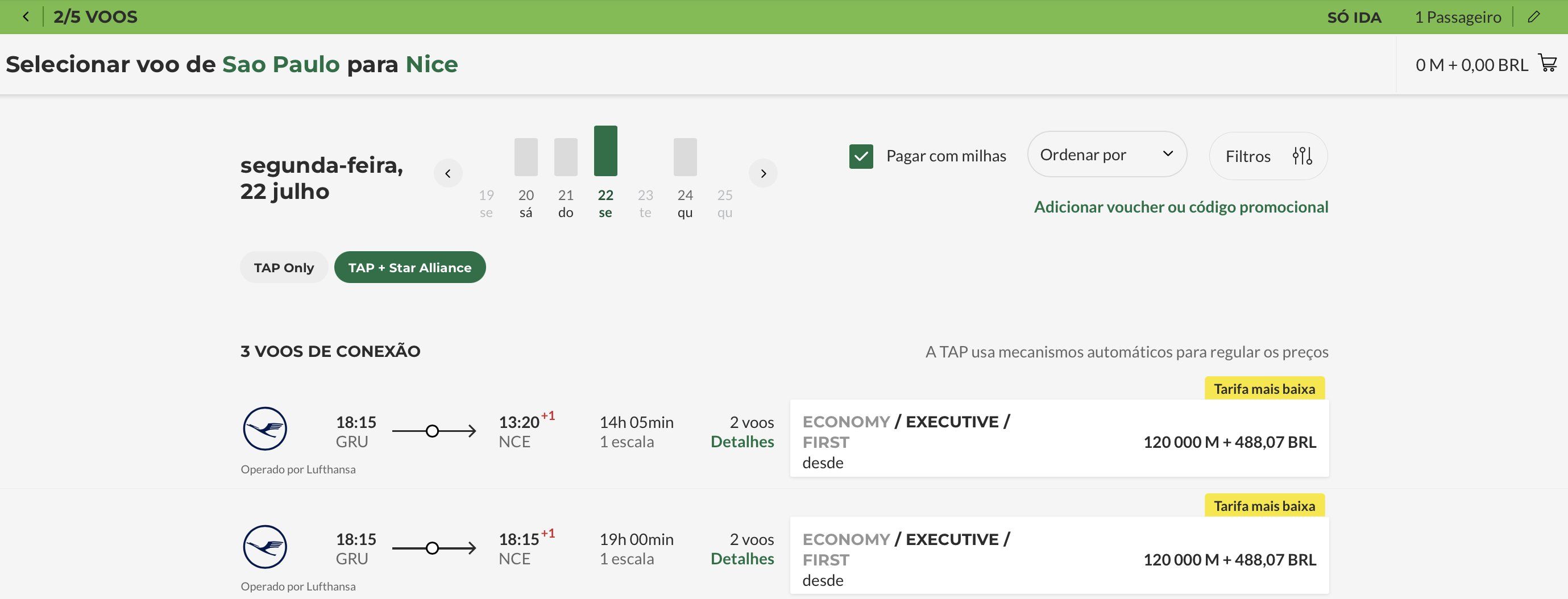Image resolution: width=1568 pixels, height=599 pixels.
Task: Select the TAP + Star Alliance tab
Action: 410,267
